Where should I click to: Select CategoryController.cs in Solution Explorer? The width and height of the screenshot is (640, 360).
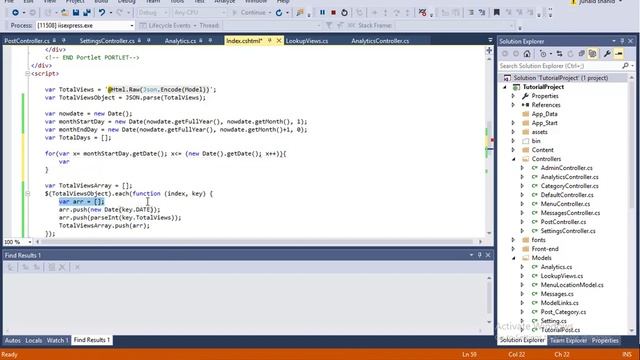[569, 186]
